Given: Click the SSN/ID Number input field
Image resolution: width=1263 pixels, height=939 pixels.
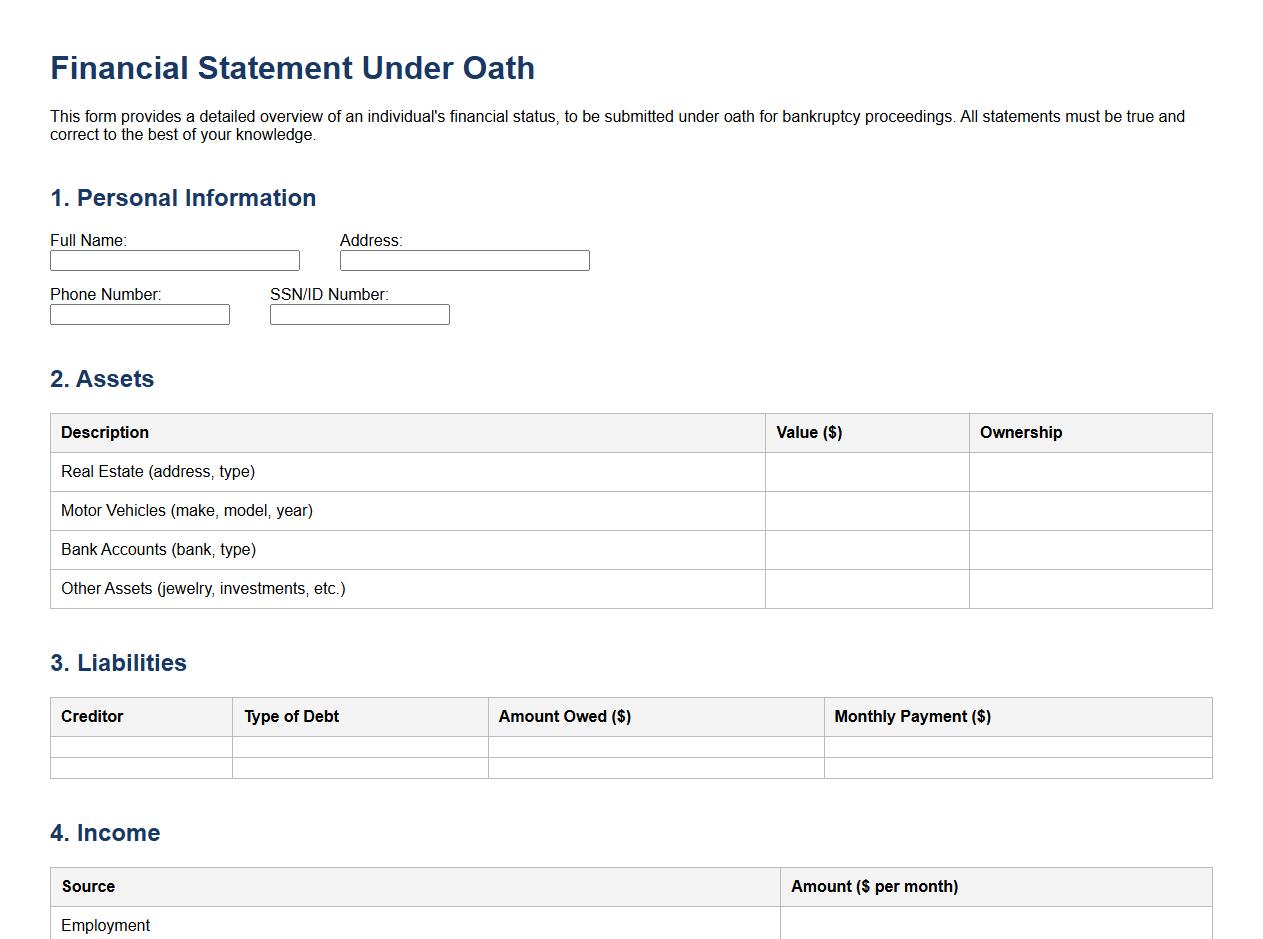Looking at the screenshot, I should (359, 314).
